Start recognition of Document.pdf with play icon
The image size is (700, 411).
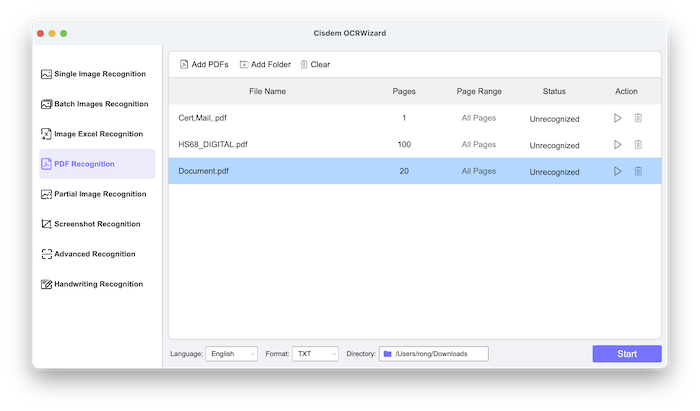(x=617, y=171)
